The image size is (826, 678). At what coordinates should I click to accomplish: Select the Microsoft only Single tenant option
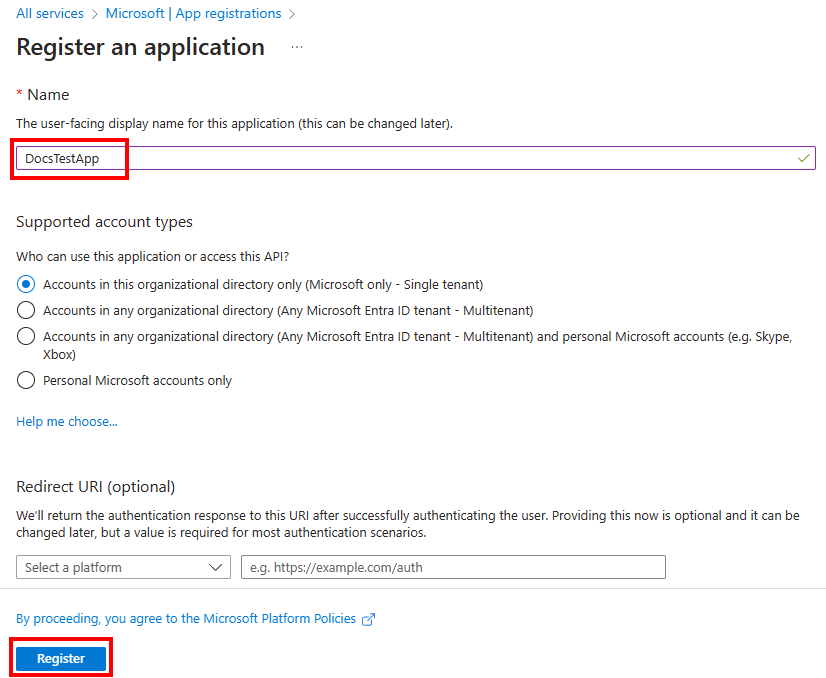(x=25, y=284)
